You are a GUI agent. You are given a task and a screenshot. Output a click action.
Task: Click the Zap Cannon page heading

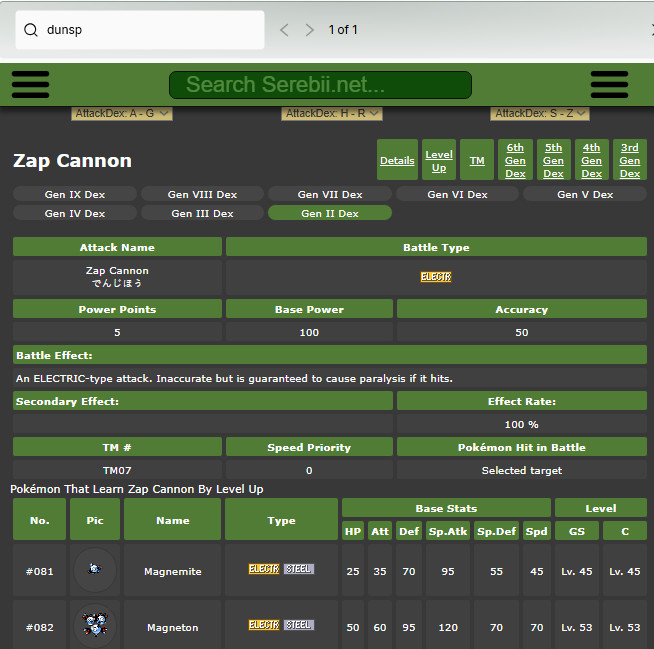[73, 161]
